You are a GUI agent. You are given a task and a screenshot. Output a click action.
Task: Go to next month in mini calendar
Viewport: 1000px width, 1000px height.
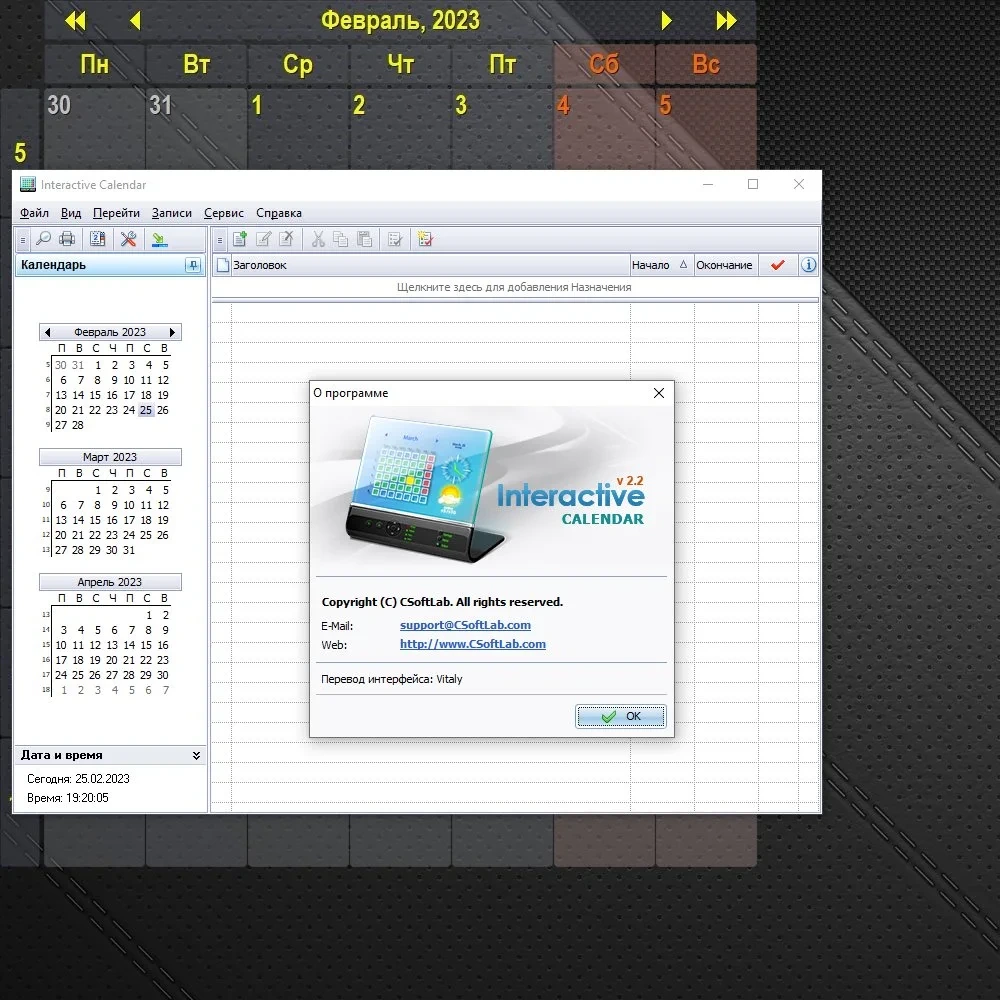pos(172,332)
